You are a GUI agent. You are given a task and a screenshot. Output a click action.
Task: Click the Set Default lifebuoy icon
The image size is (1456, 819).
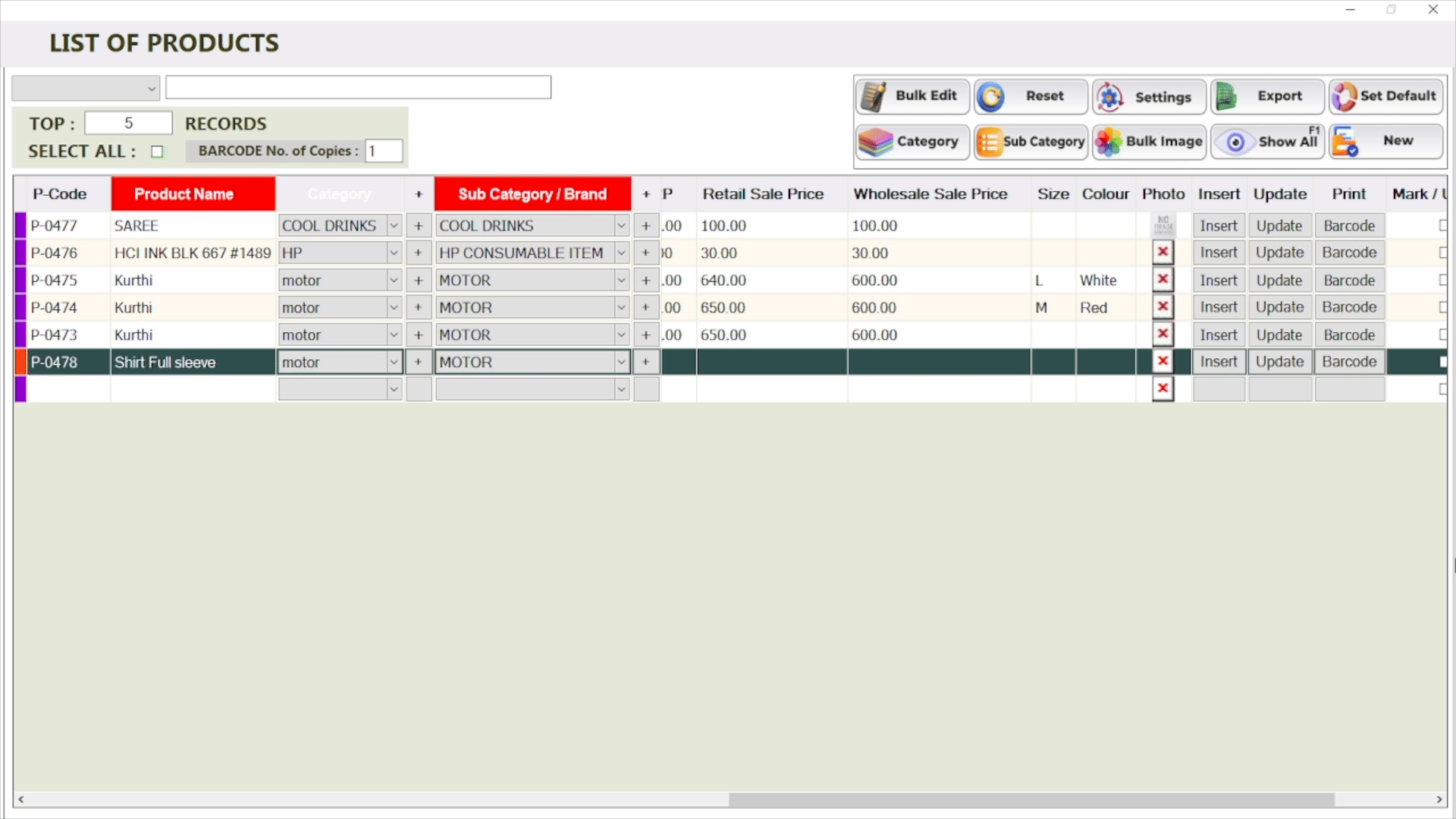coord(1344,96)
